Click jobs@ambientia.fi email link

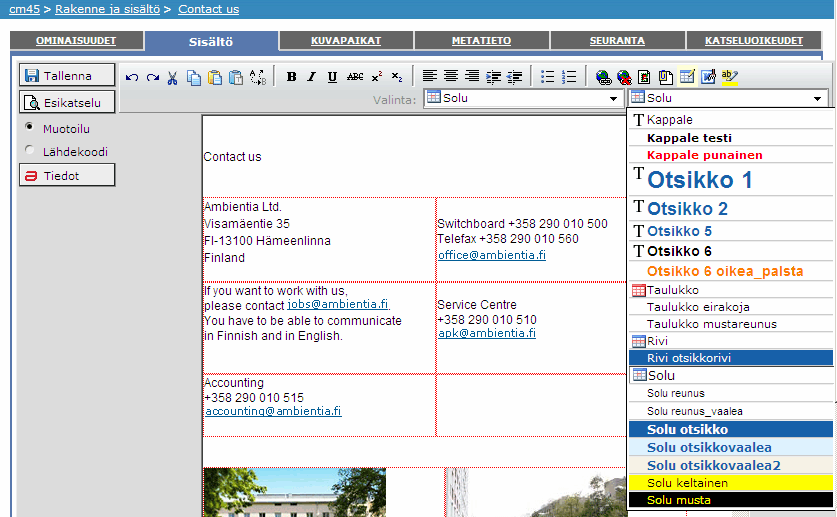coord(338,304)
